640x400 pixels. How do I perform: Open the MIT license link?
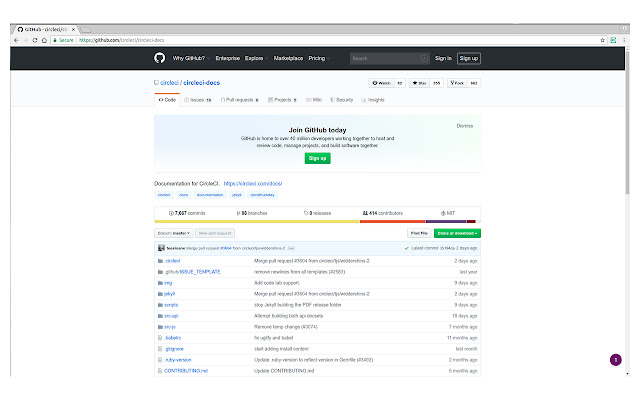(x=448, y=213)
